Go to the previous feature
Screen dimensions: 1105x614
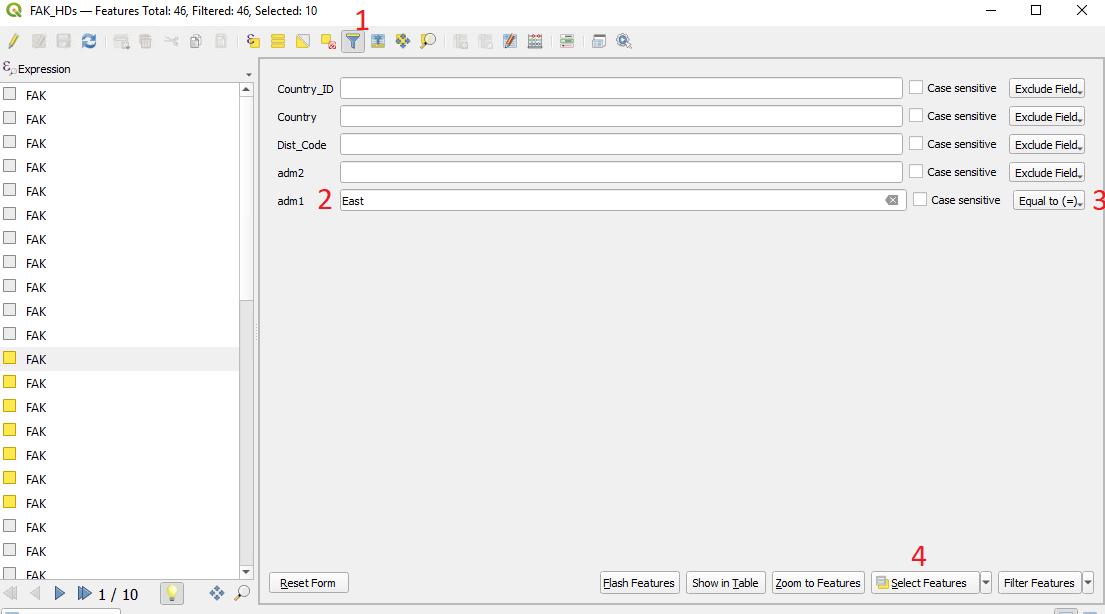[x=35, y=594]
